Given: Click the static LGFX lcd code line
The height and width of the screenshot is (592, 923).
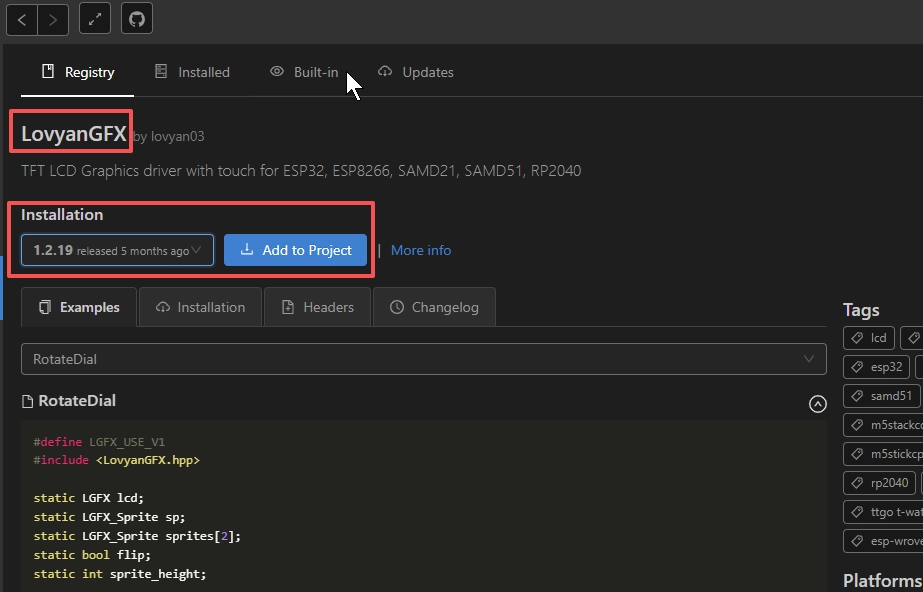Looking at the screenshot, I should (89, 498).
